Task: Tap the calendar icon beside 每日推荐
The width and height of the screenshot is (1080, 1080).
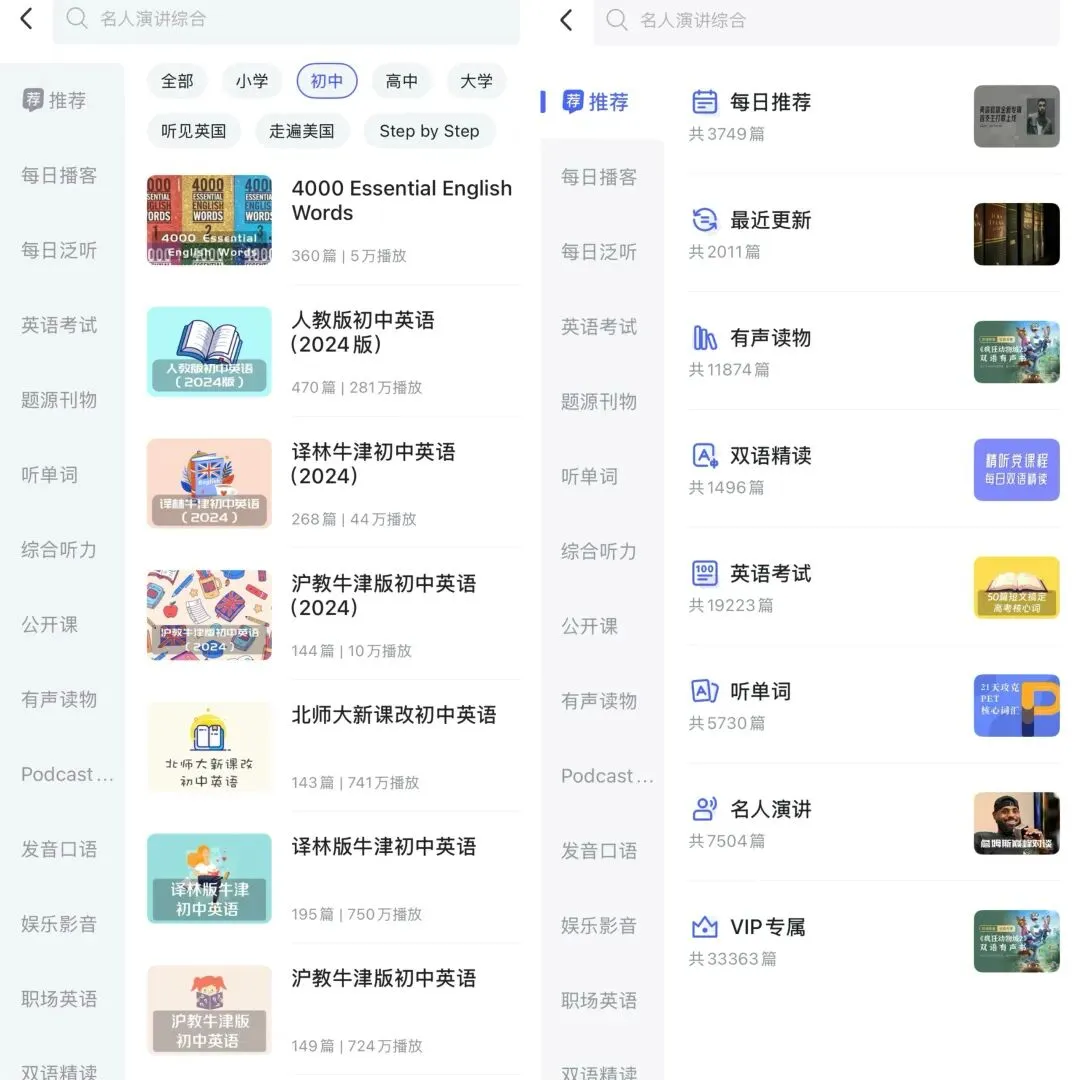Action: tap(704, 102)
